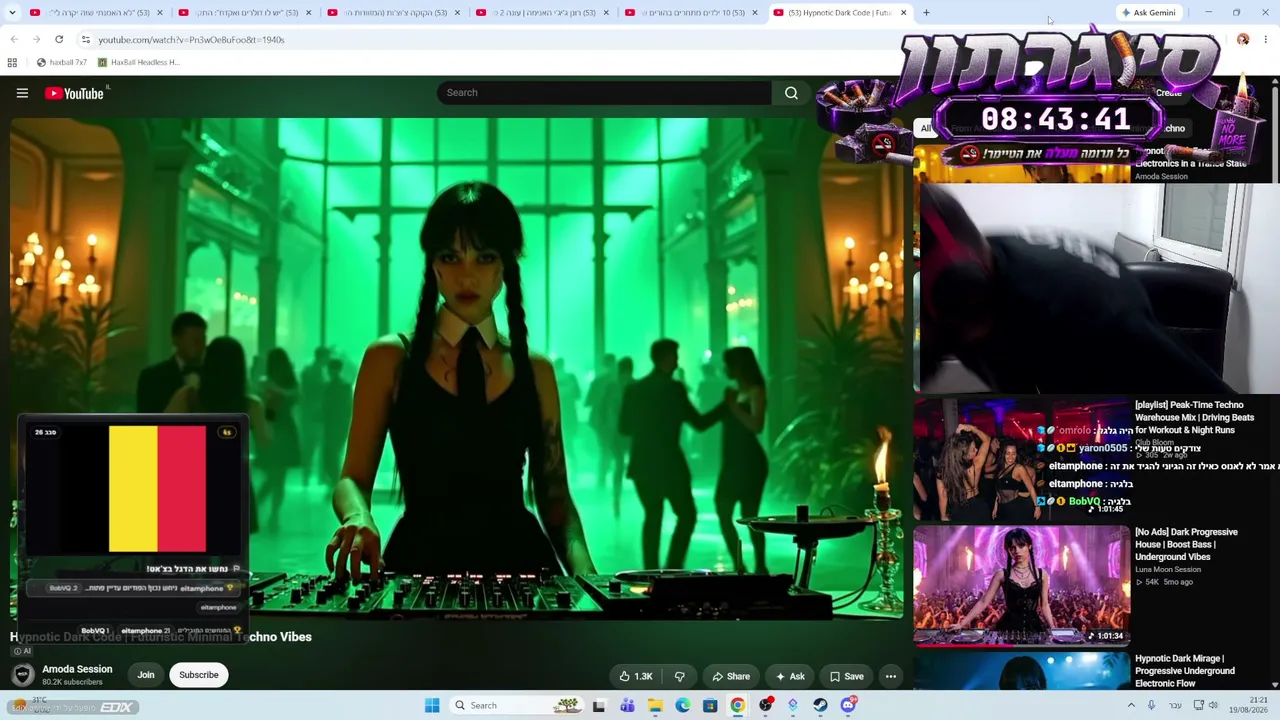The width and height of the screenshot is (1280, 720).
Task: Save the video to a playlist
Action: pos(846,676)
